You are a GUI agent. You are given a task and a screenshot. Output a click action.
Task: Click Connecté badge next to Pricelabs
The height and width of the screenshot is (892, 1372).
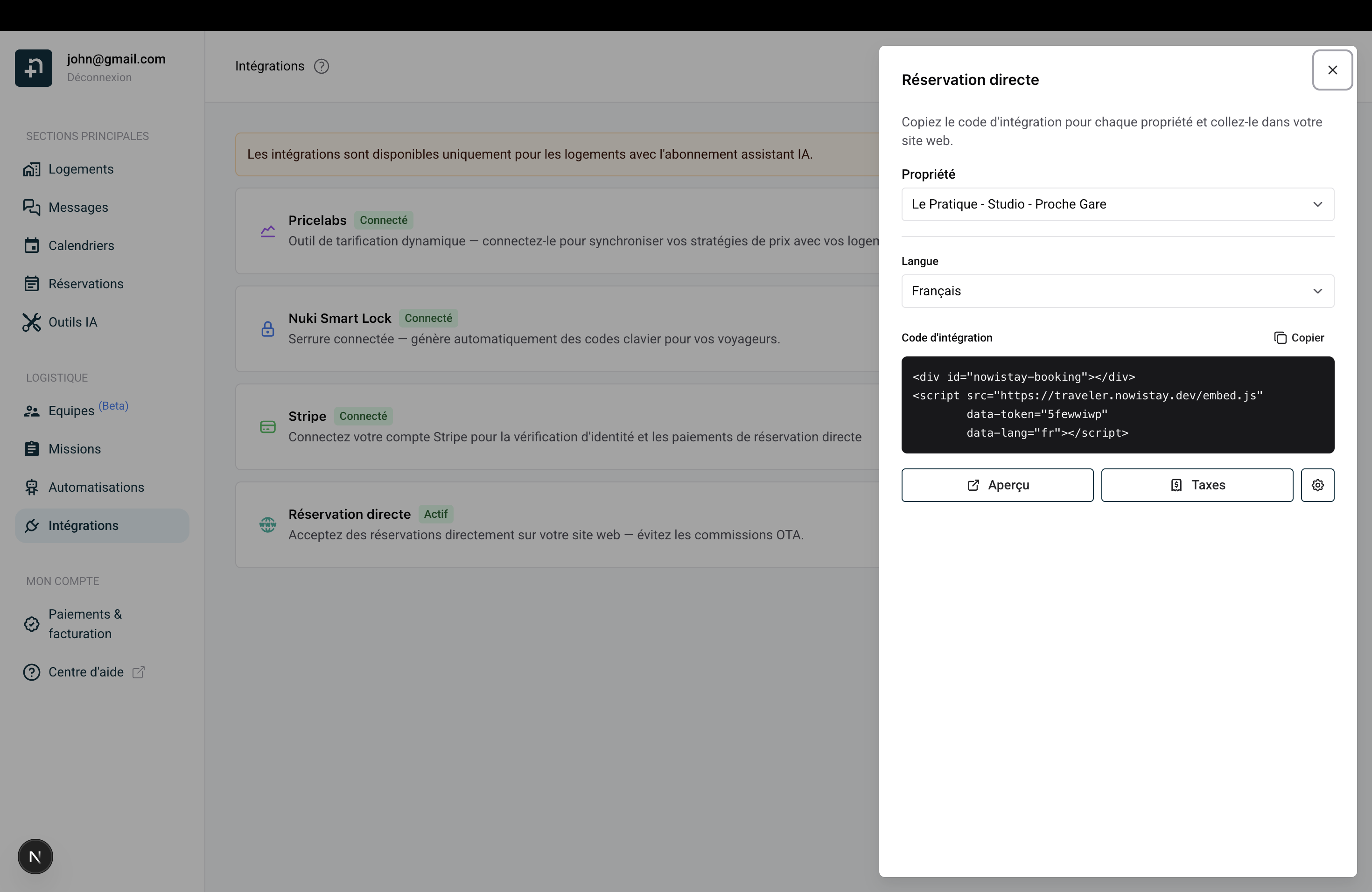383,220
